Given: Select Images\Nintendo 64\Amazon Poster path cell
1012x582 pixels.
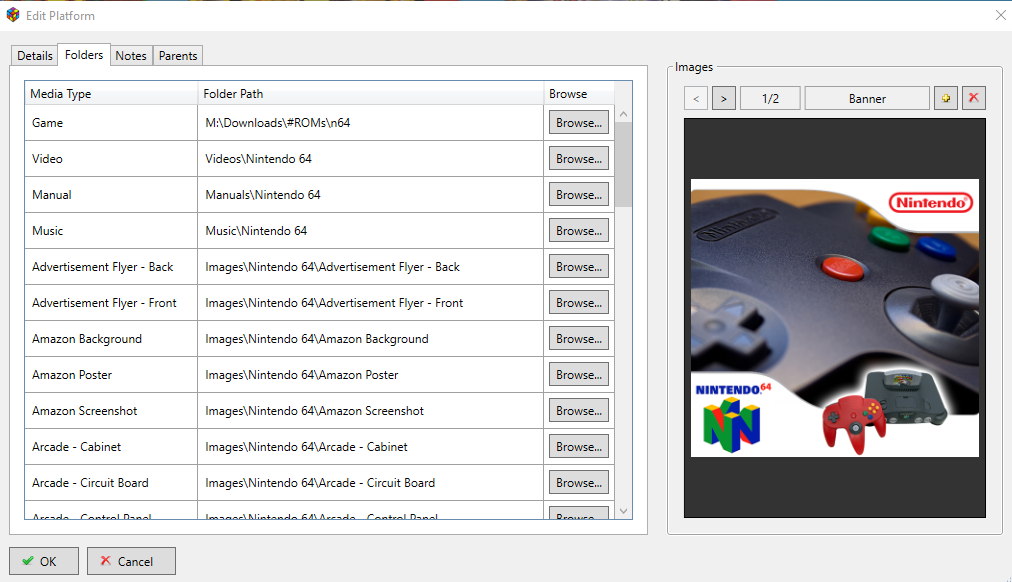Looking at the screenshot, I should (370, 375).
